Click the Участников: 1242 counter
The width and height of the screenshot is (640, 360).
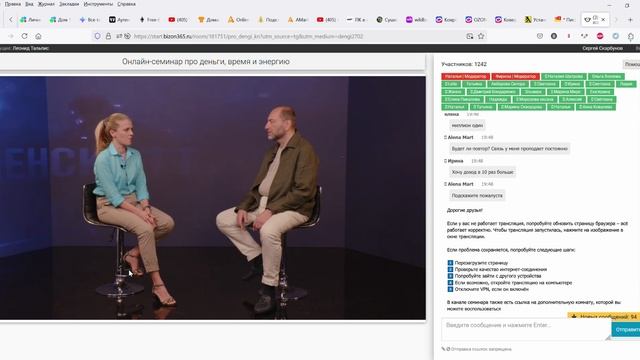coord(464,64)
